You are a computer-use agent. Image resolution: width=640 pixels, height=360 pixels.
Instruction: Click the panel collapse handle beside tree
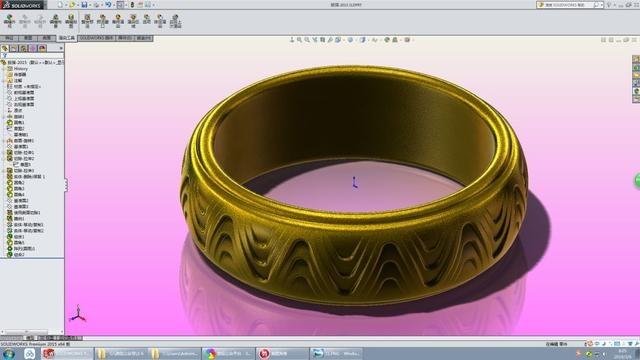(x=66, y=184)
